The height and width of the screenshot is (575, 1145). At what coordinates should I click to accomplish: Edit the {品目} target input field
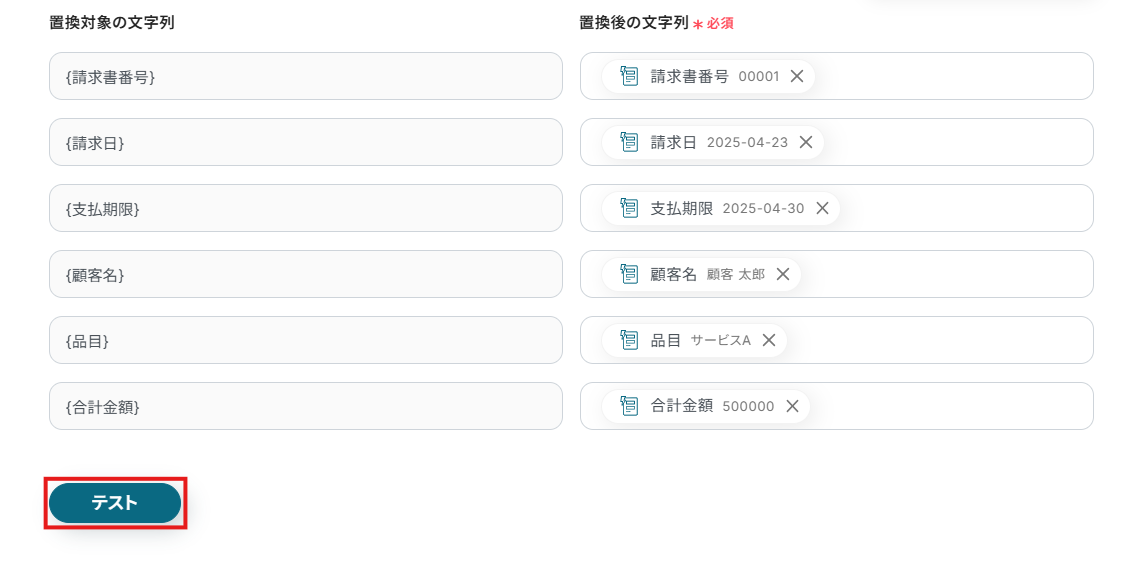(306, 340)
